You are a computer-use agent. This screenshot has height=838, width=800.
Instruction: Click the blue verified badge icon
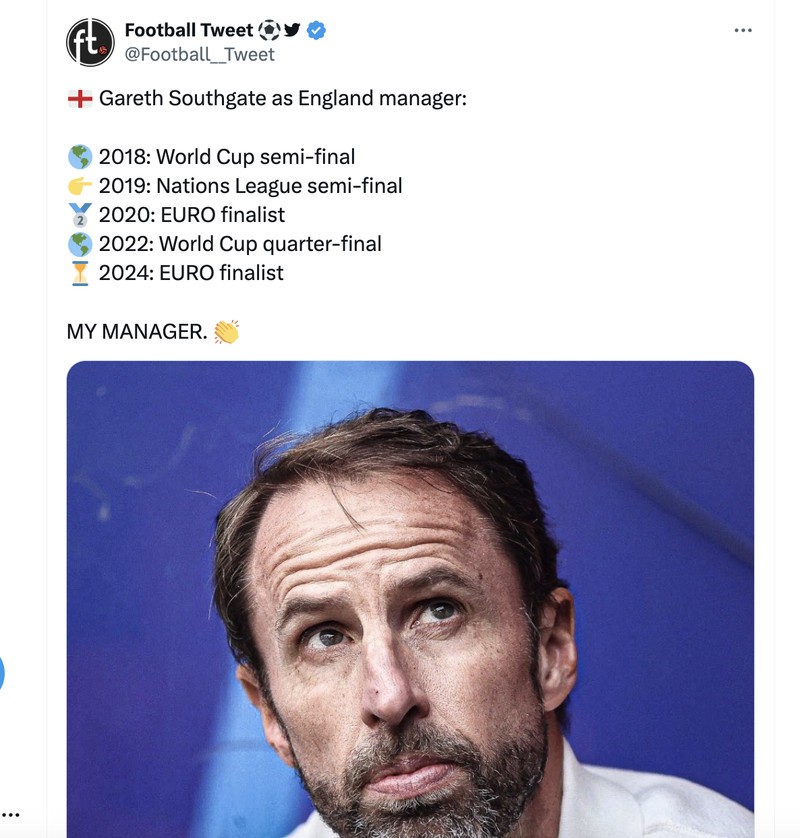(x=317, y=30)
